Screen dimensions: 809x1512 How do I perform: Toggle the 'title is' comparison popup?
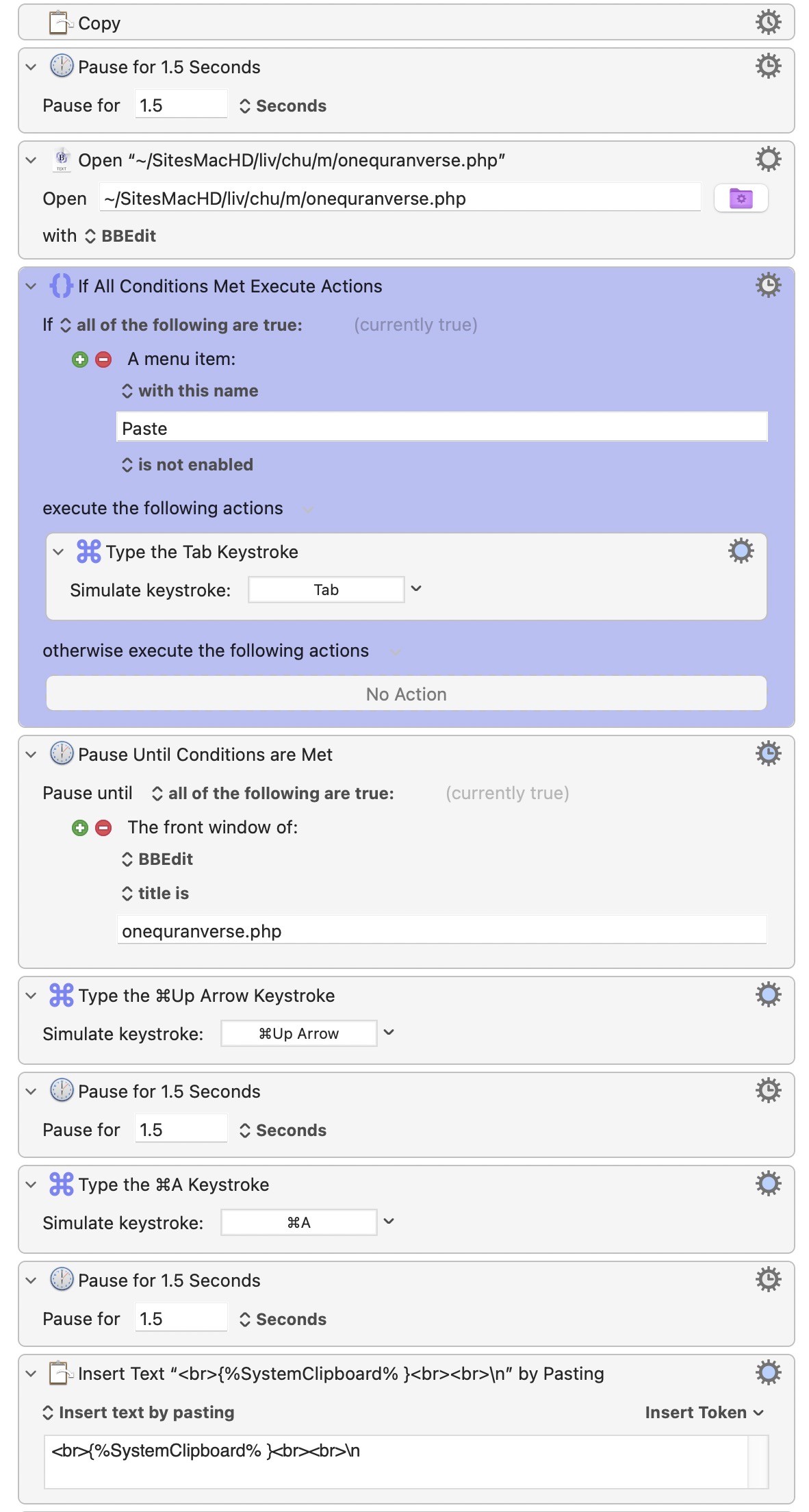[x=155, y=894]
